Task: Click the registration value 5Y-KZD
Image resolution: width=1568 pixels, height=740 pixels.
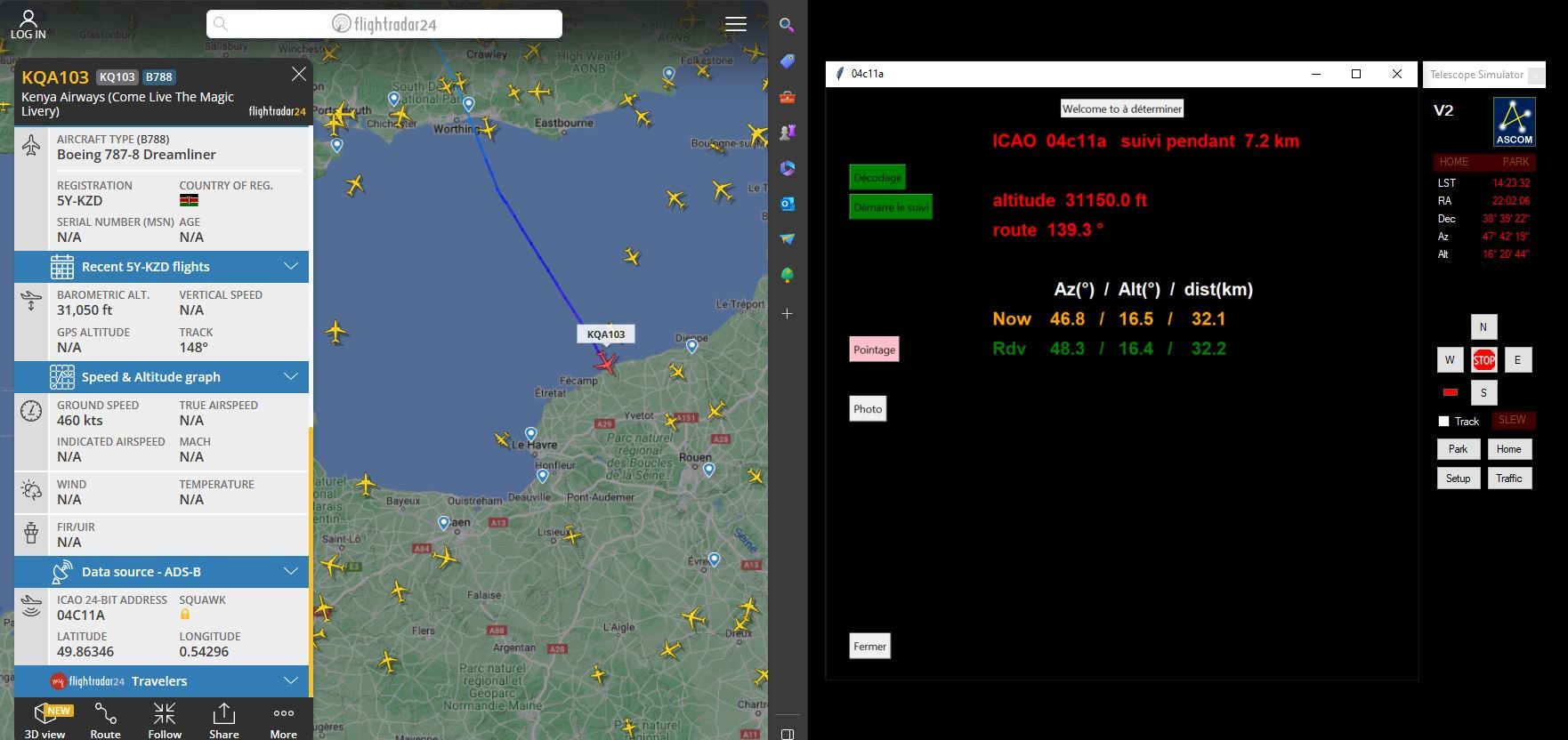Action: pos(80,201)
